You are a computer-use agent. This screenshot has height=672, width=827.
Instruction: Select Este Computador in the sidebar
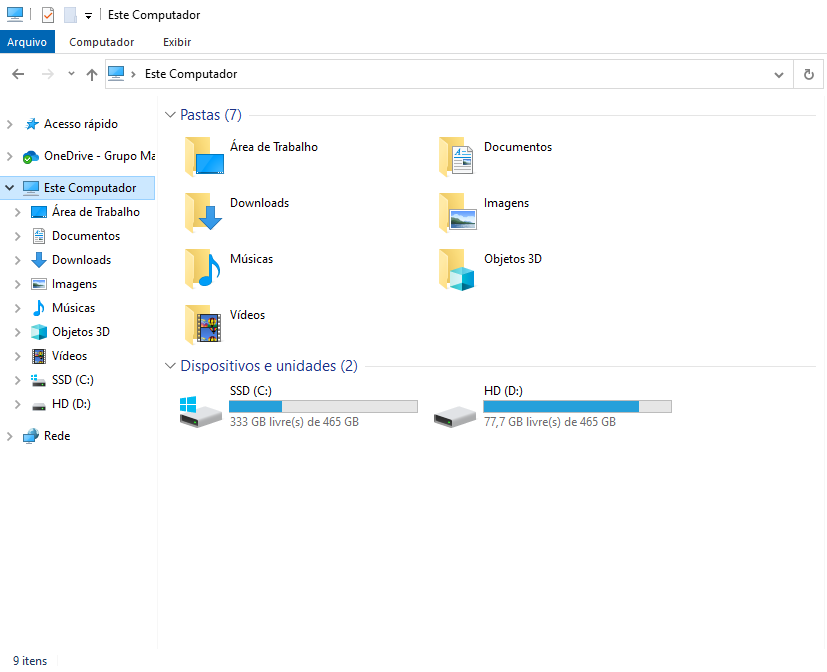[78, 188]
